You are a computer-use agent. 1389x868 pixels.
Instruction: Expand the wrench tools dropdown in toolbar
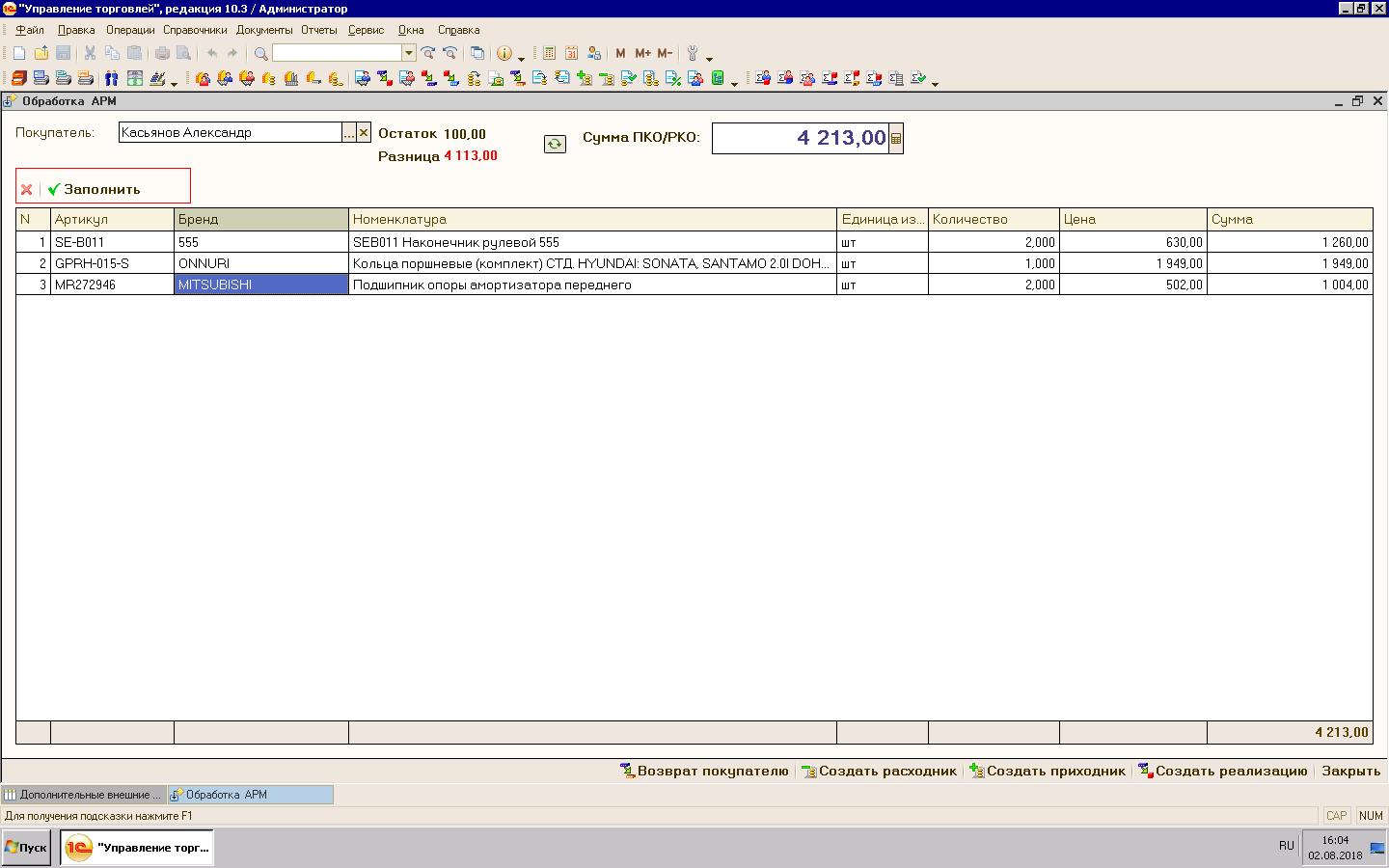709,57
